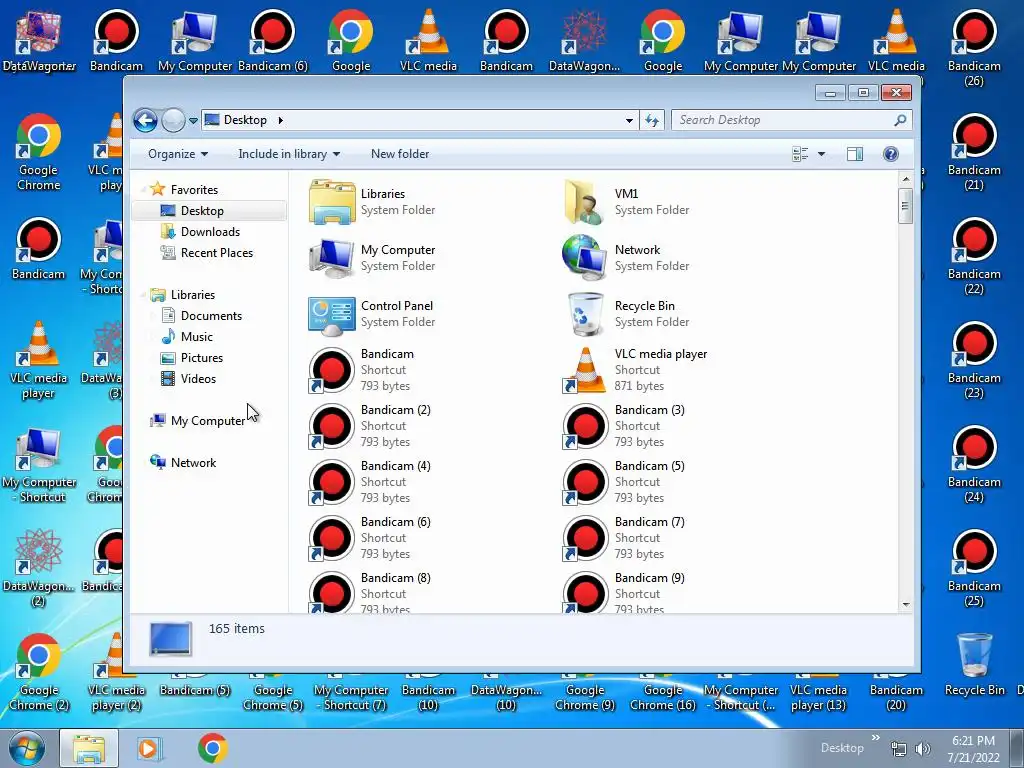Select Bandicam (26) desktop icon
The image size is (1024, 768).
(x=974, y=47)
